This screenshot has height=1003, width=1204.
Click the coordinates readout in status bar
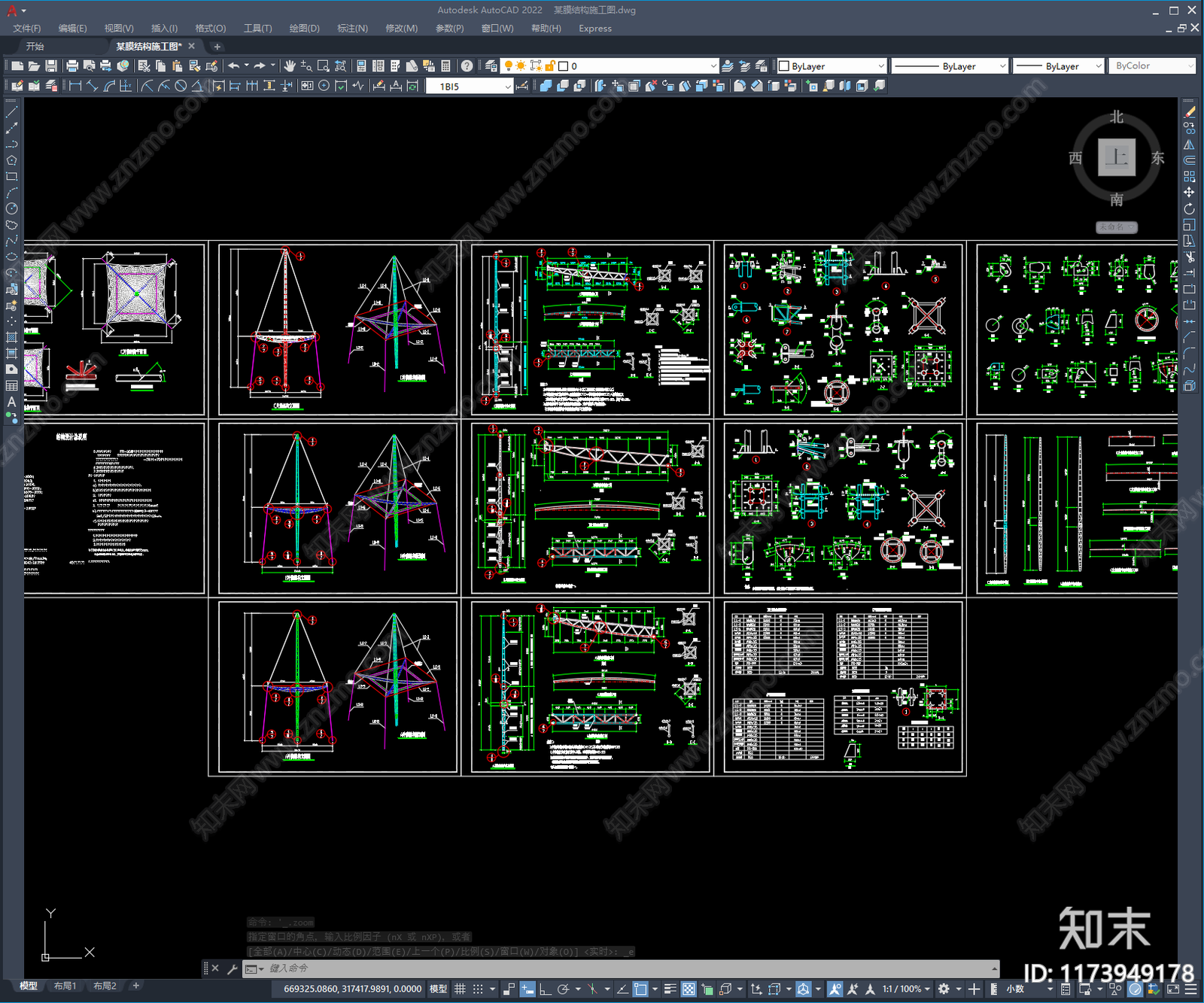click(352, 989)
